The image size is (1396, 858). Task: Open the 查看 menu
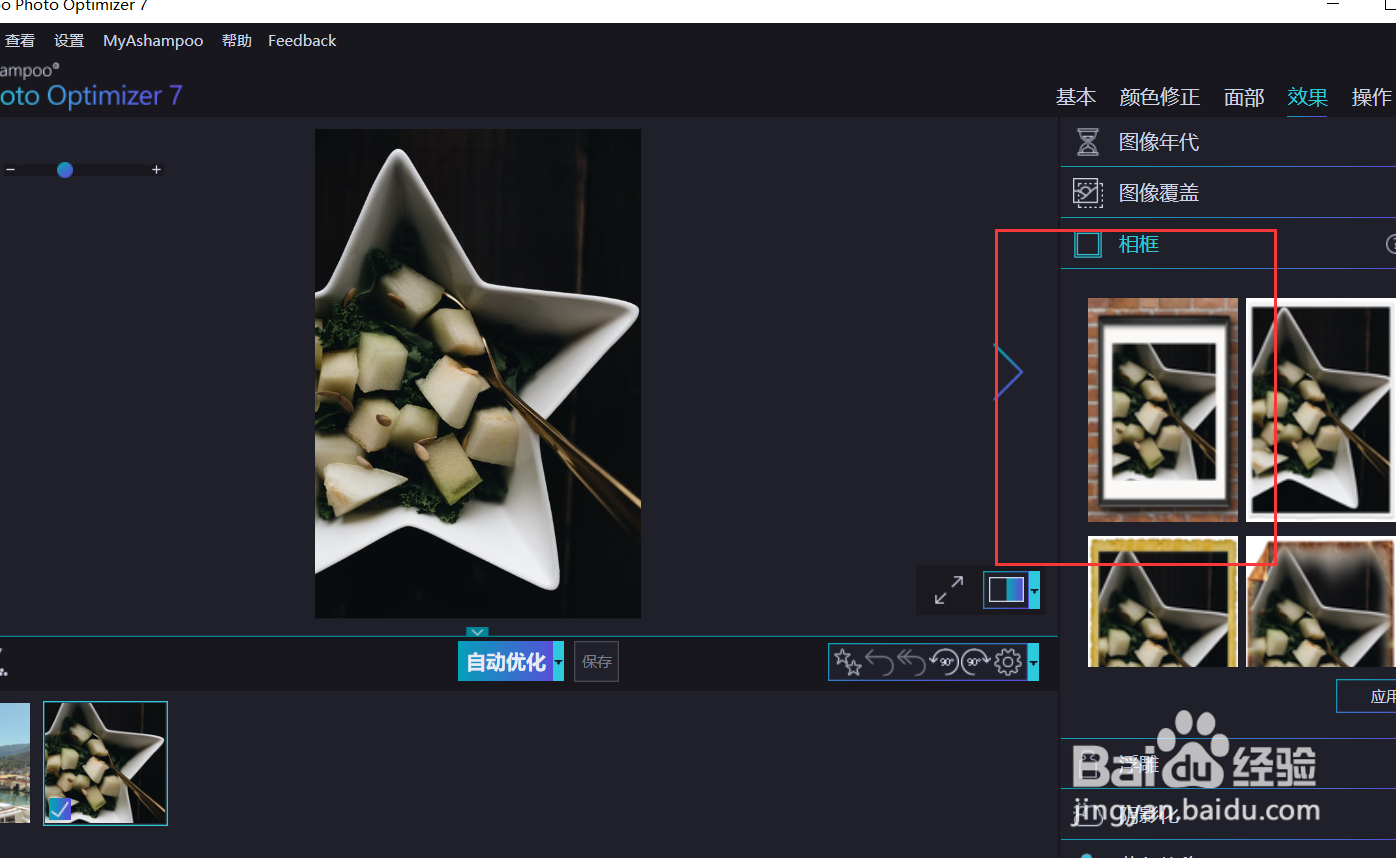(20, 41)
